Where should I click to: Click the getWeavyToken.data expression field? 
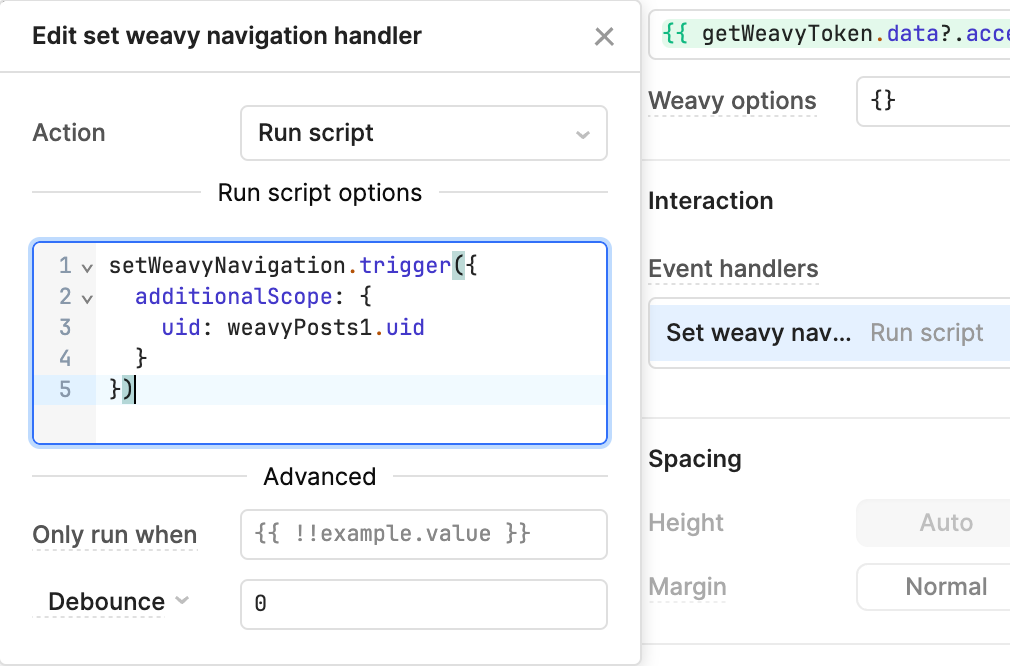pyautogui.click(x=835, y=35)
